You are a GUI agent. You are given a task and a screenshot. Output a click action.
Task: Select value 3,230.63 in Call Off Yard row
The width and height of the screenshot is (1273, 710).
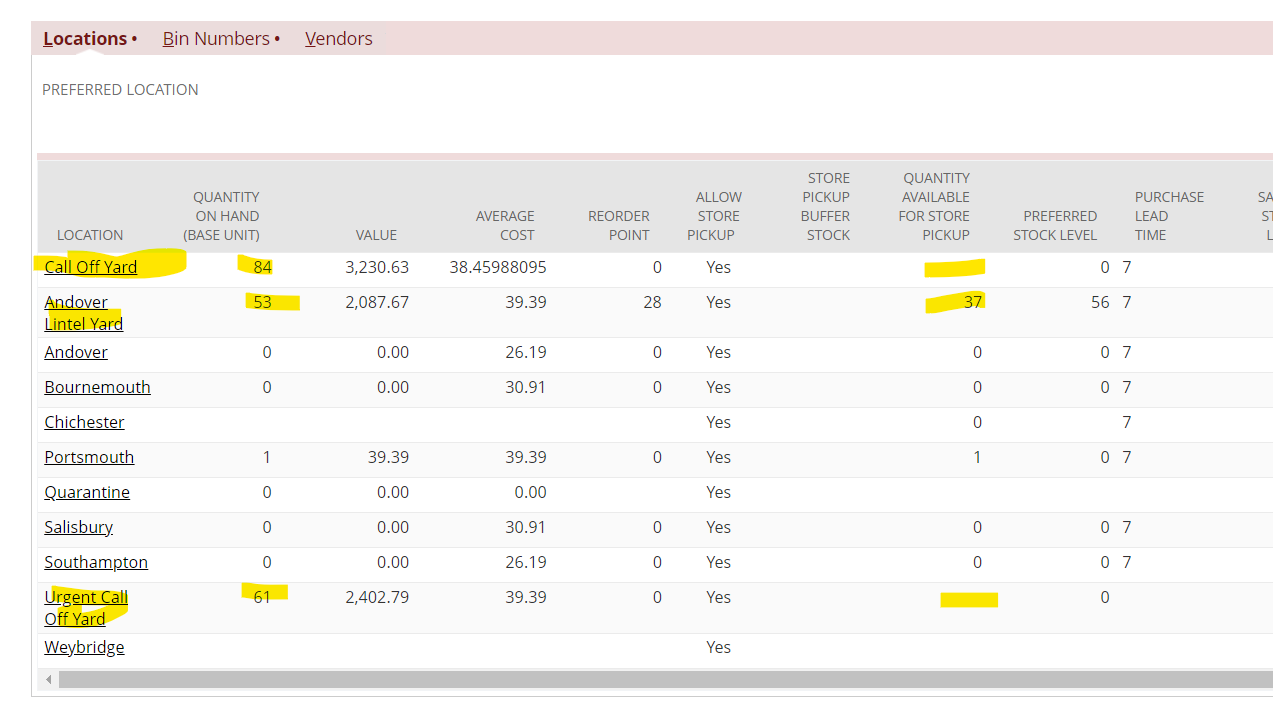tap(377, 267)
